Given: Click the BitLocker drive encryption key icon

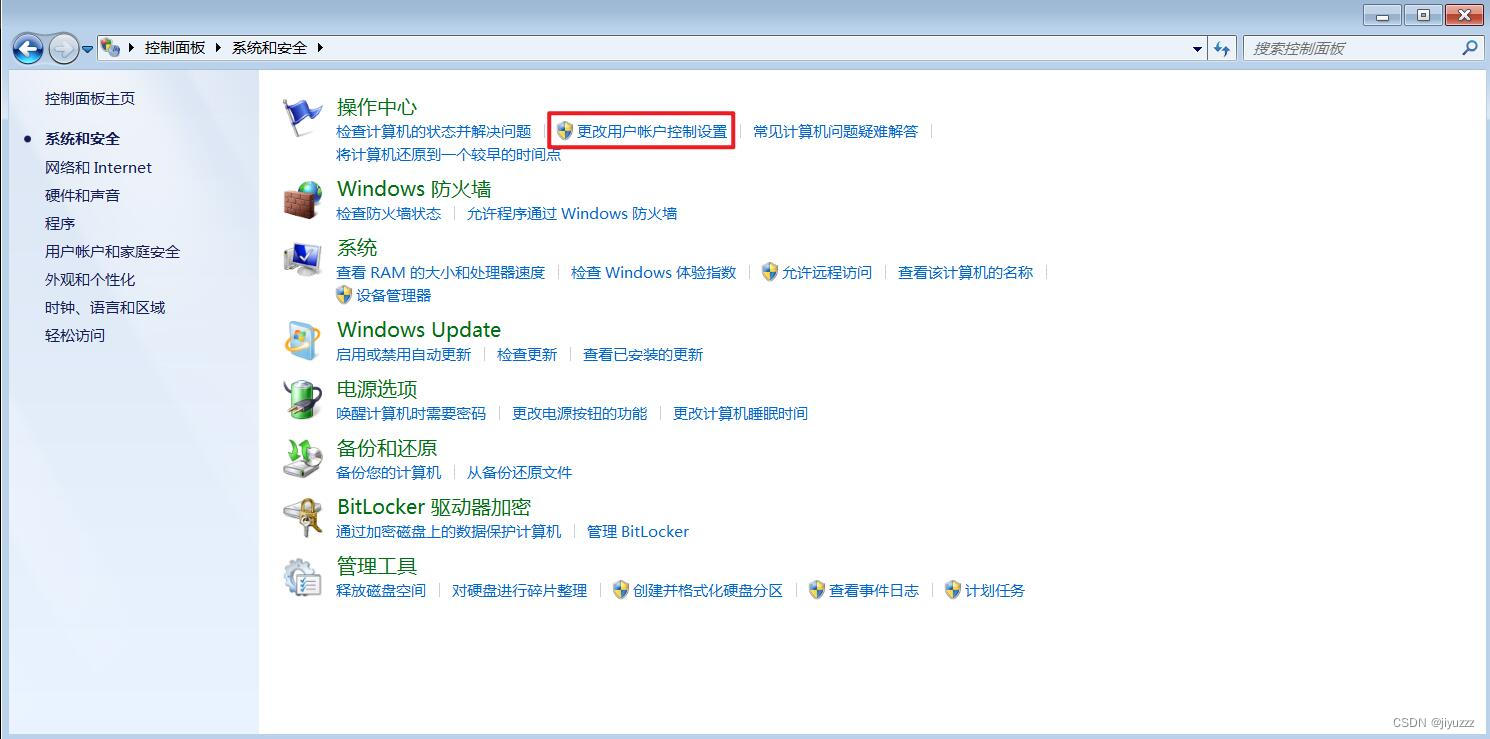Looking at the screenshot, I should pos(302,518).
